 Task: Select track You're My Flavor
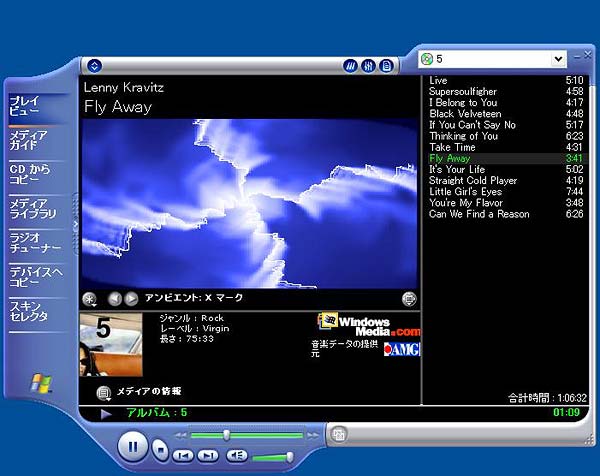point(506,203)
